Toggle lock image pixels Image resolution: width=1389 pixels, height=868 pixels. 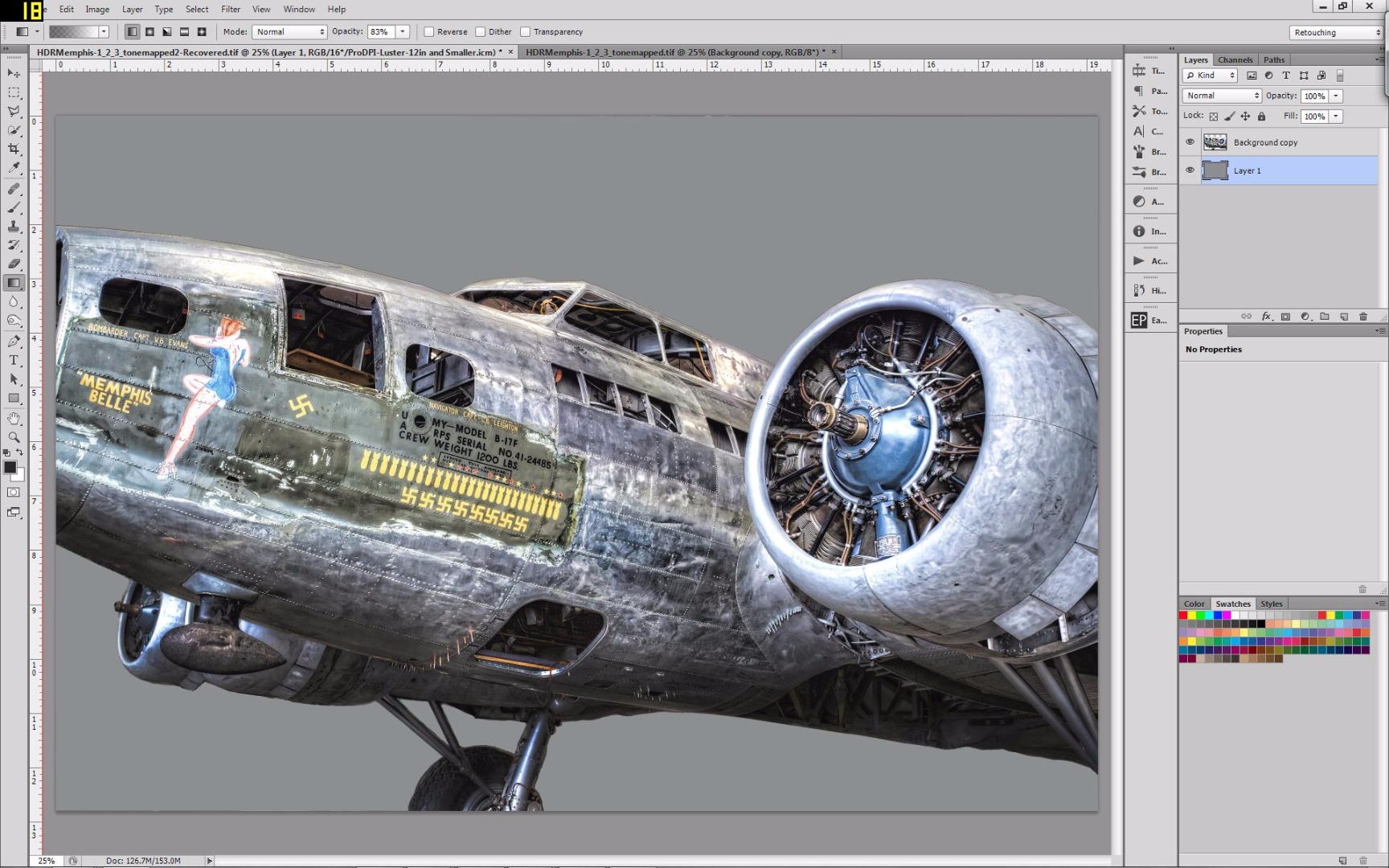[x=1230, y=117]
